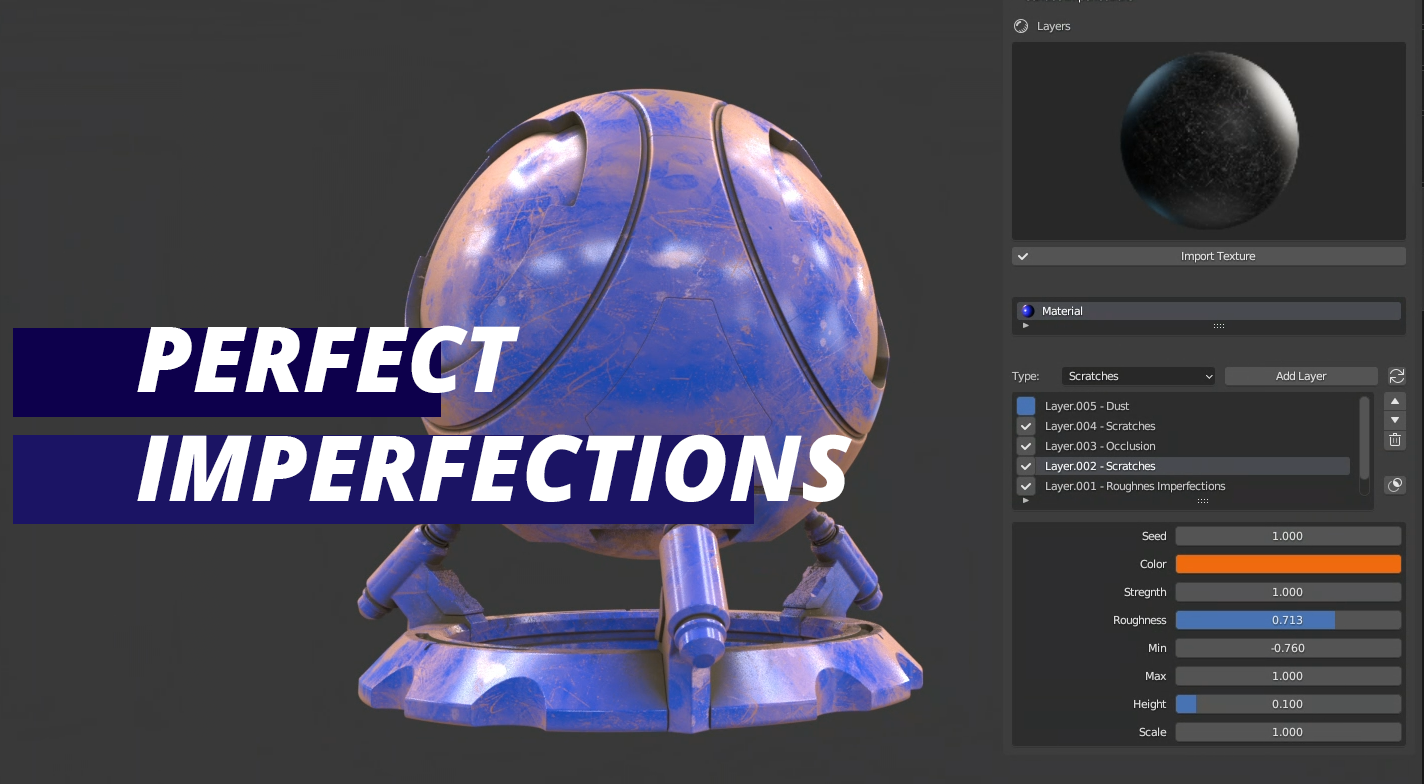Image resolution: width=1424 pixels, height=784 pixels.
Task: Toggle the Layer.001 - Roughnes Imperfections checkbox
Action: 1025,486
